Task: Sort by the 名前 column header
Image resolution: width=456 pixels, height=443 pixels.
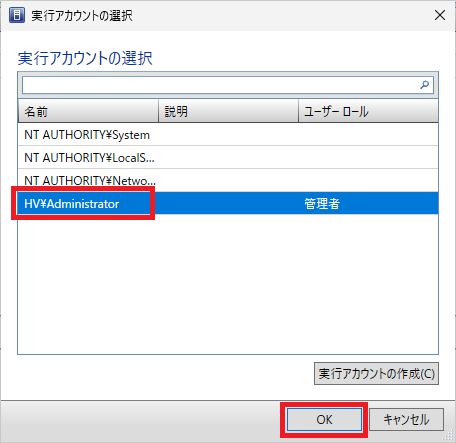Action: click(x=88, y=111)
